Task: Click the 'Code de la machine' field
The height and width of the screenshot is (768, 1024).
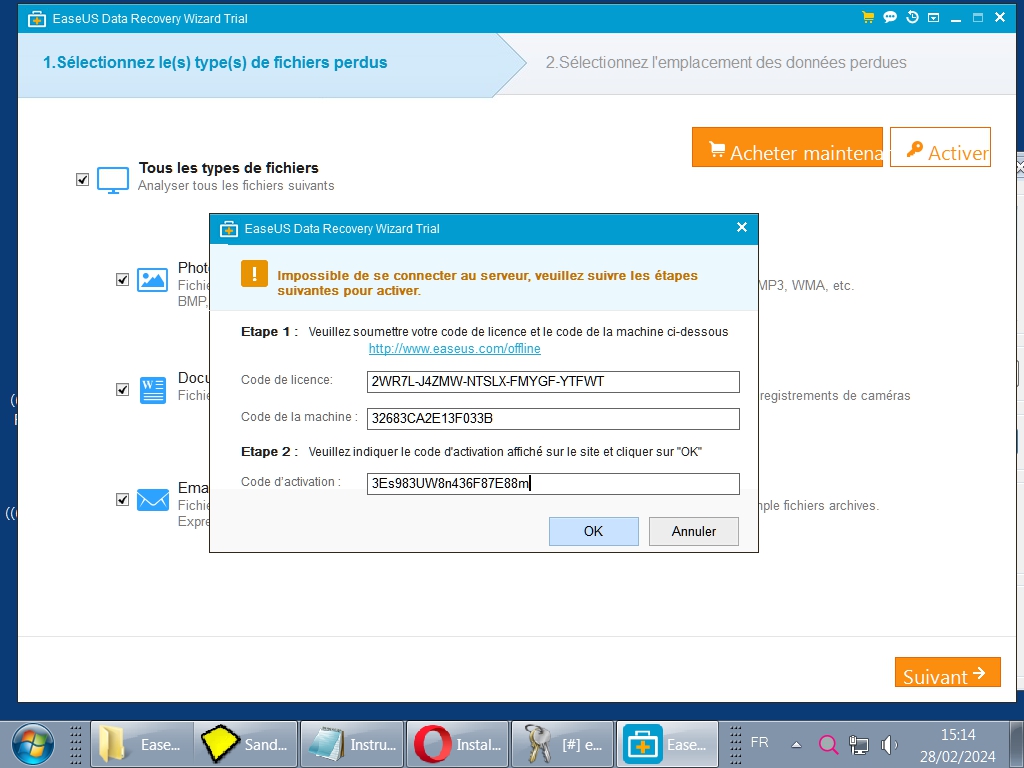Action: [x=553, y=419]
